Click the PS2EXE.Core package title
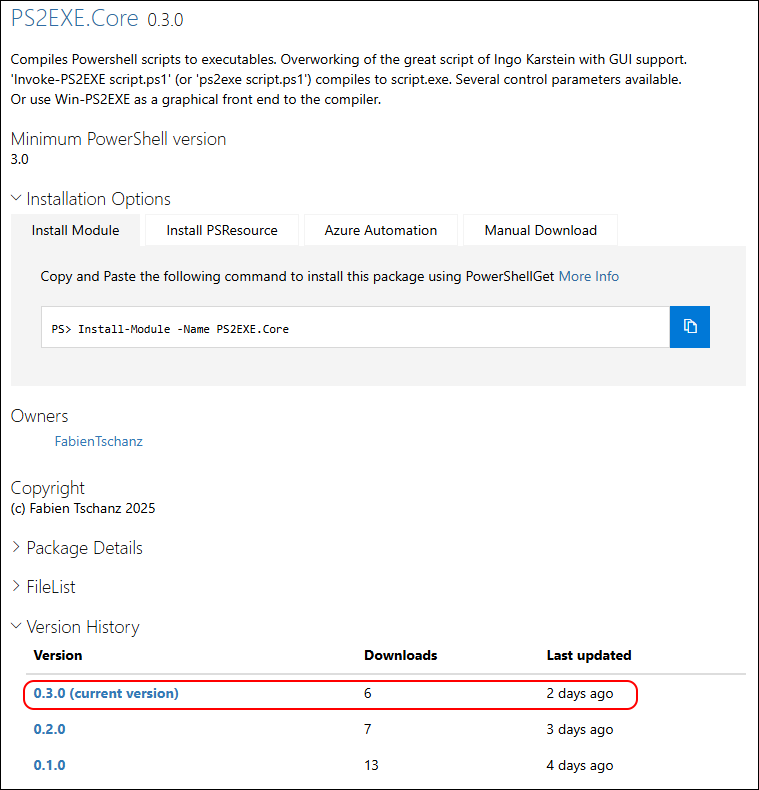This screenshot has height=790, width=759. click(75, 18)
